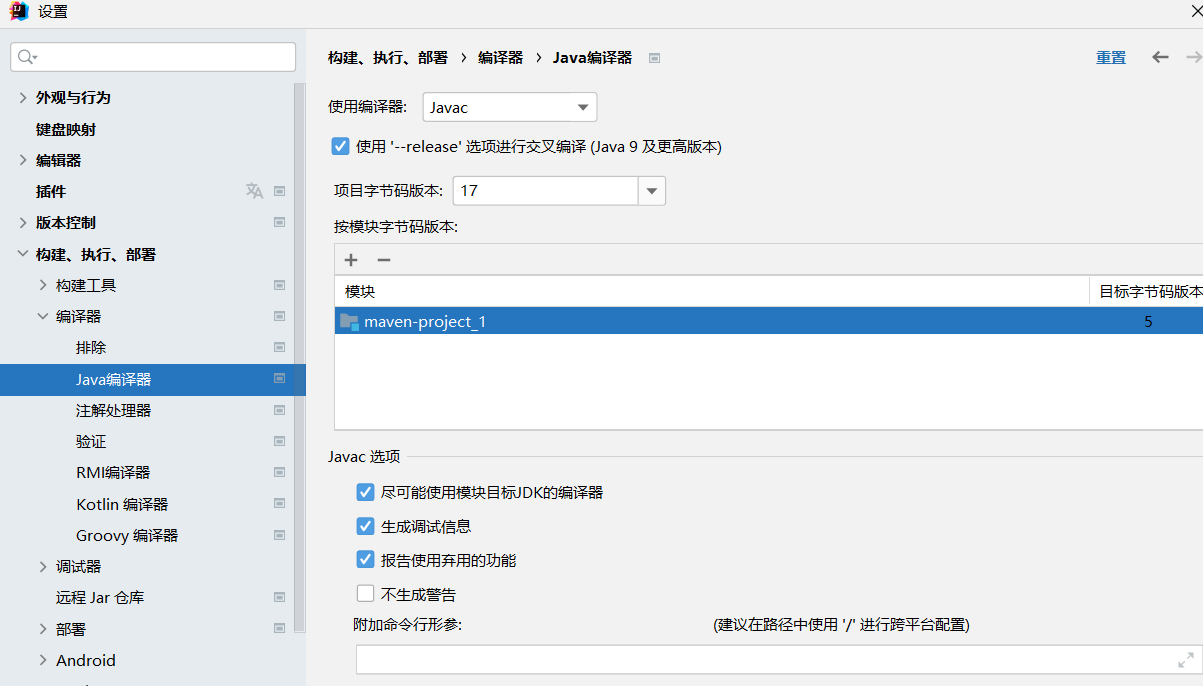This screenshot has width=1203, height=686.
Task: Uncheck the 生成调试信息 checkbox
Action: pos(365,526)
